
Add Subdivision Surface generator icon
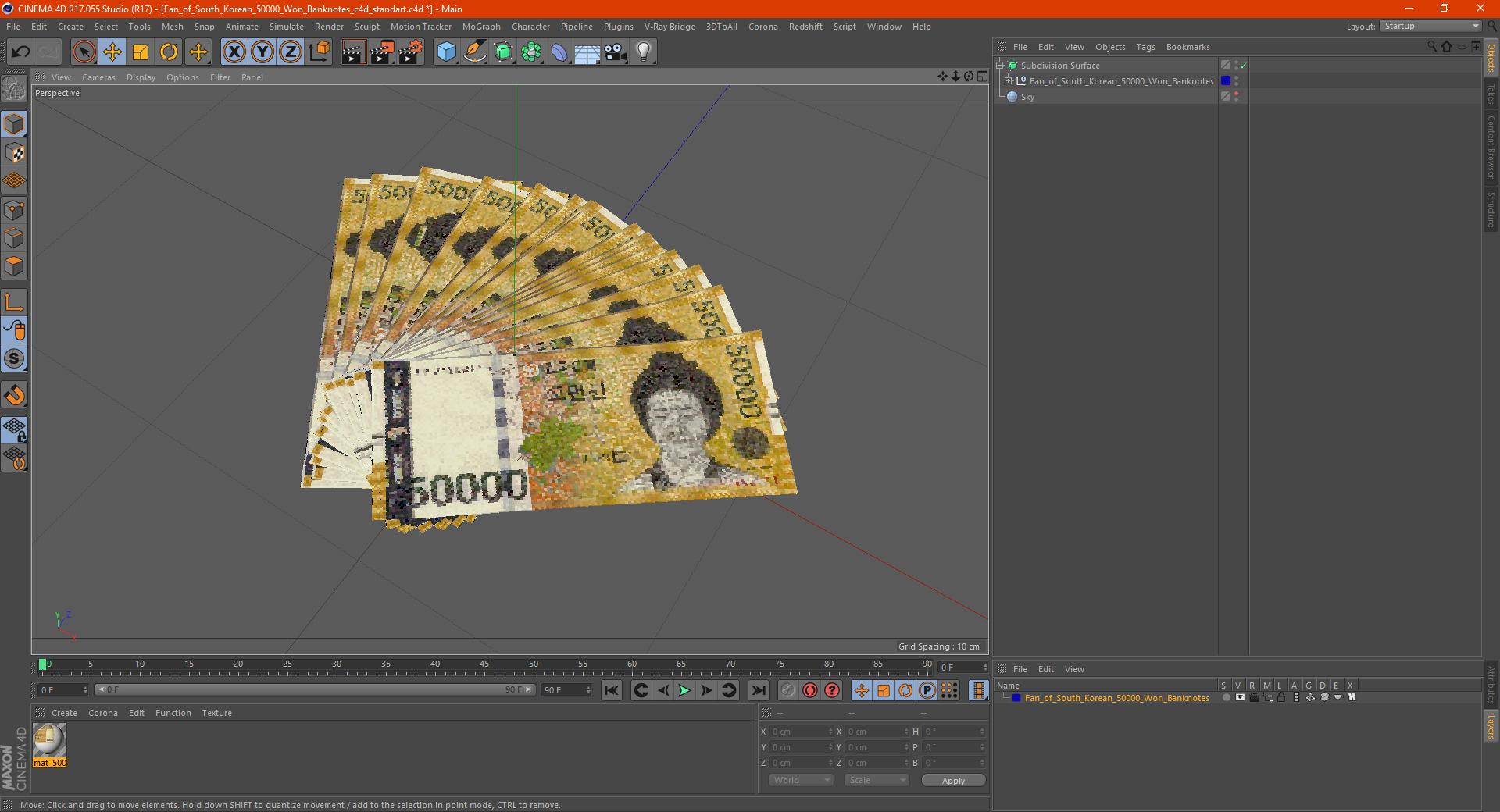[503, 52]
